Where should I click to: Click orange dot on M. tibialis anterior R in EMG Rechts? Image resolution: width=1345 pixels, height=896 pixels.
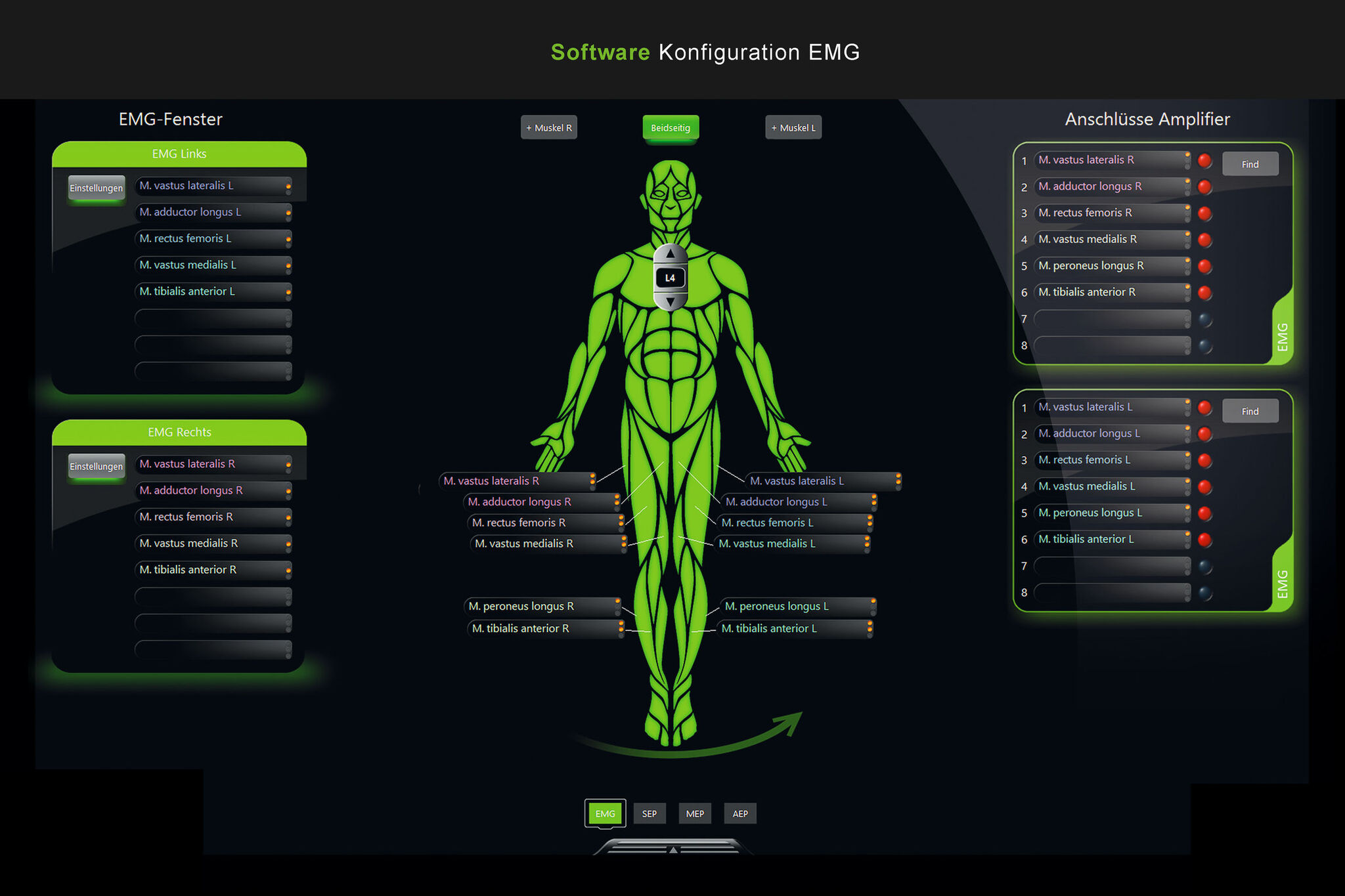tap(288, 570)
